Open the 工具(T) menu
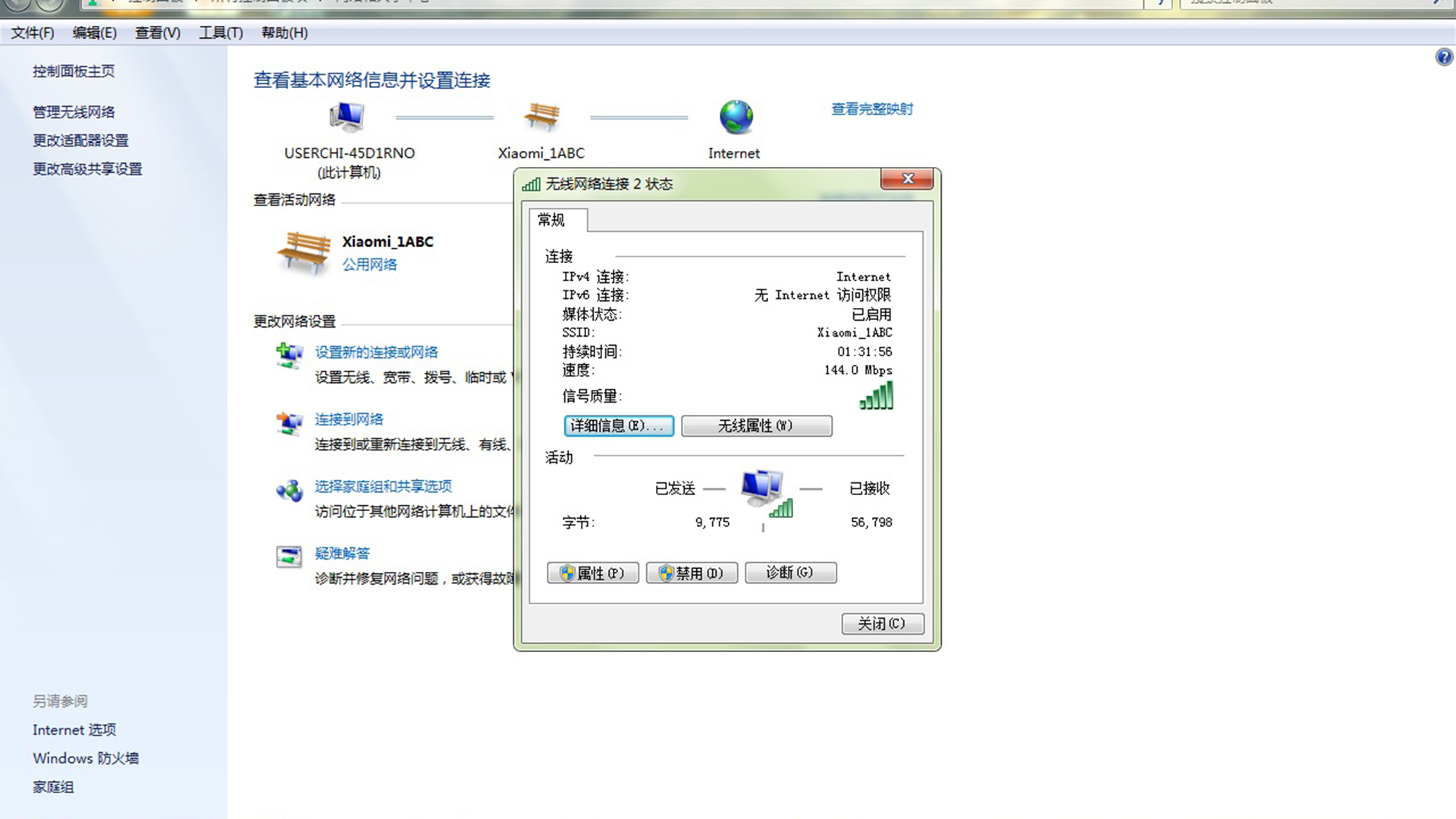The width and height of the screenshot is (1456, 819). (x=220, y=33)
